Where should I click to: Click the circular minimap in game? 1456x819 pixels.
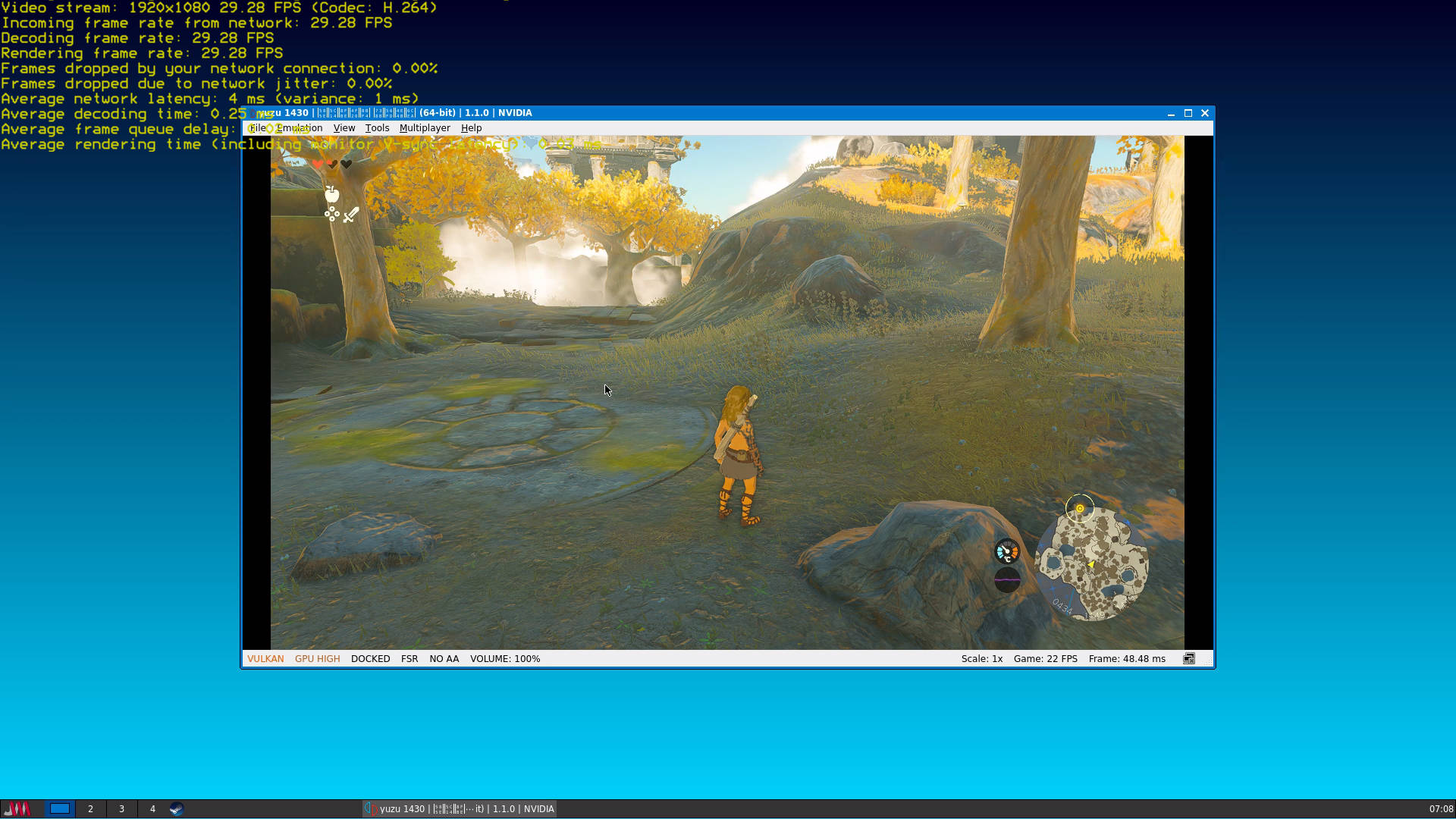[1092, 564]
